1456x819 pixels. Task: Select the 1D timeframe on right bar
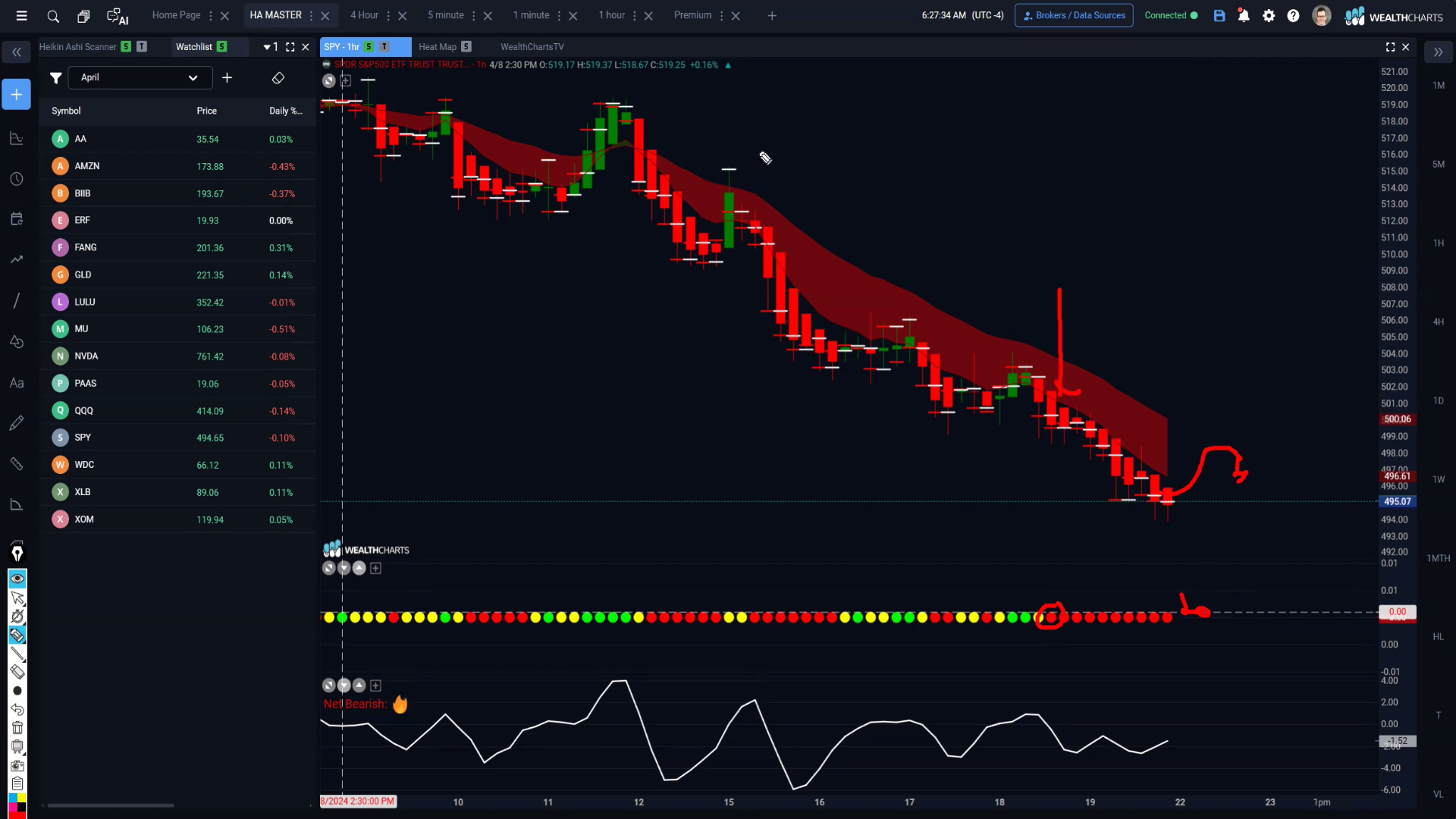(1439, 400)
